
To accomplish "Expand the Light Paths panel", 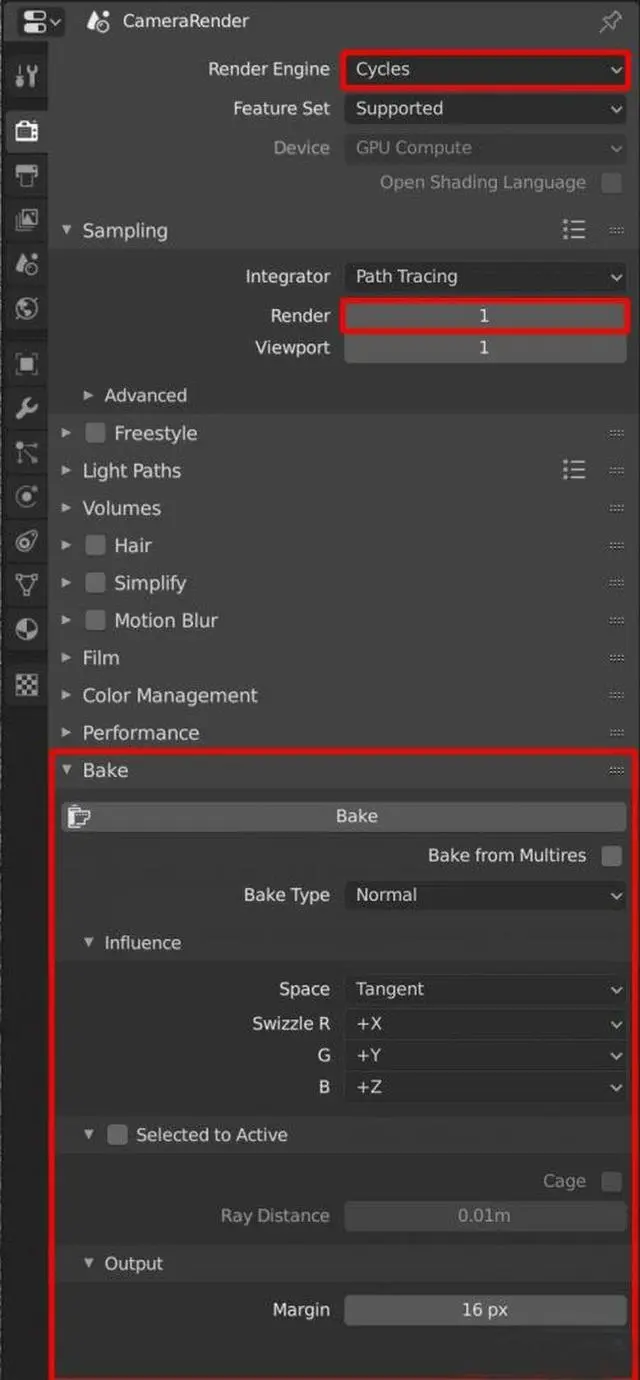I will pyautogui.click(x=131, y=470).
